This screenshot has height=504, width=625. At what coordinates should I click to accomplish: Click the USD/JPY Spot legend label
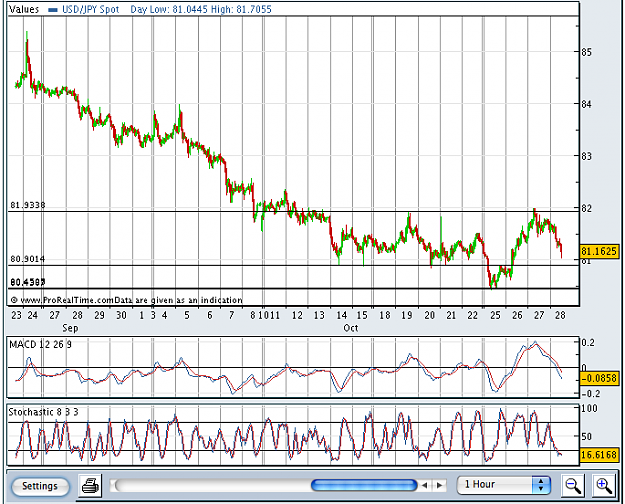click(x=90, y=9)
